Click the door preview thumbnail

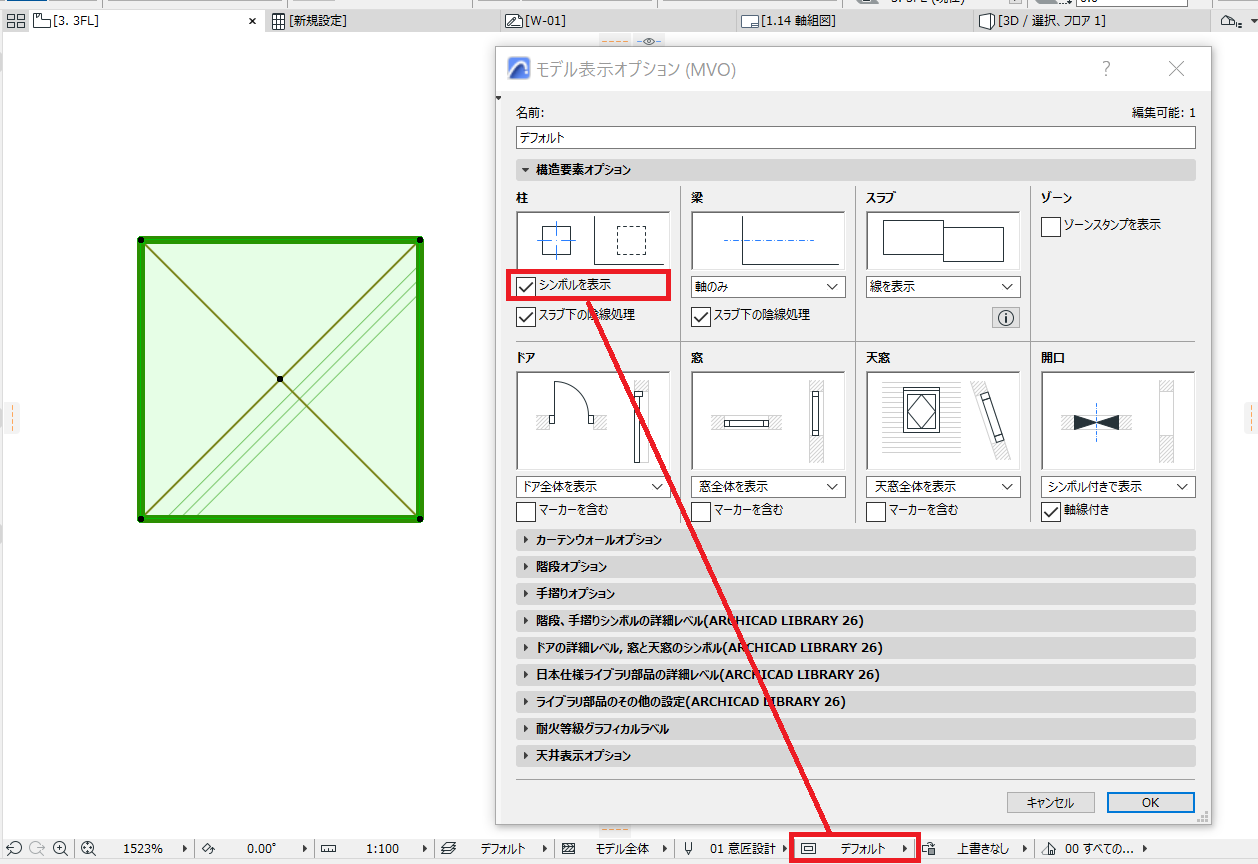(x=593, y=421)
